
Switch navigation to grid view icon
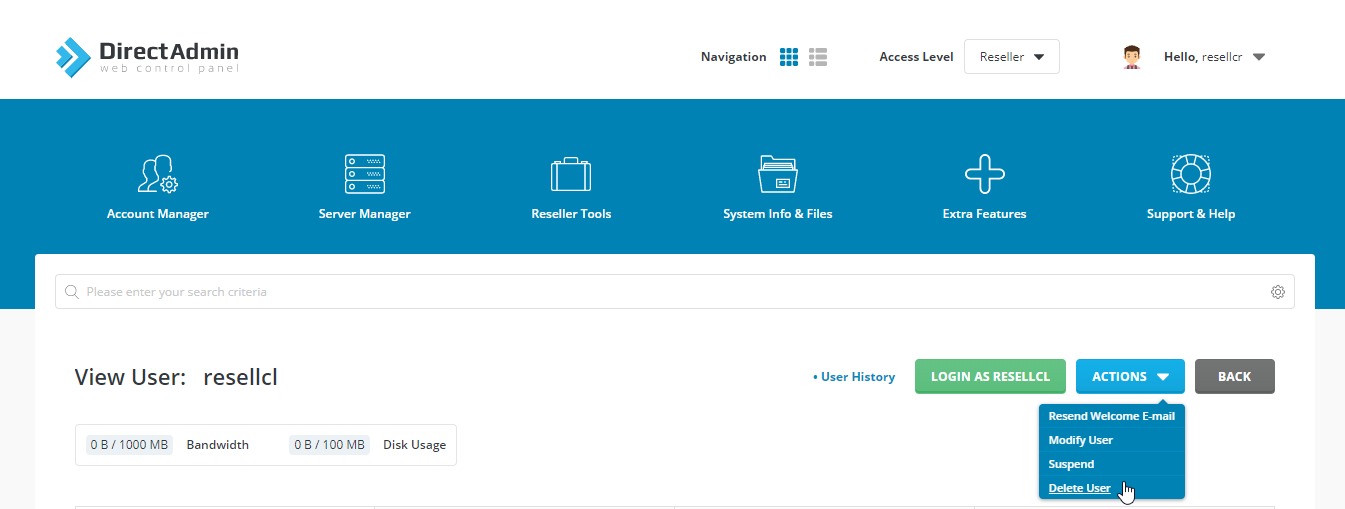click(x=789, y=57)
